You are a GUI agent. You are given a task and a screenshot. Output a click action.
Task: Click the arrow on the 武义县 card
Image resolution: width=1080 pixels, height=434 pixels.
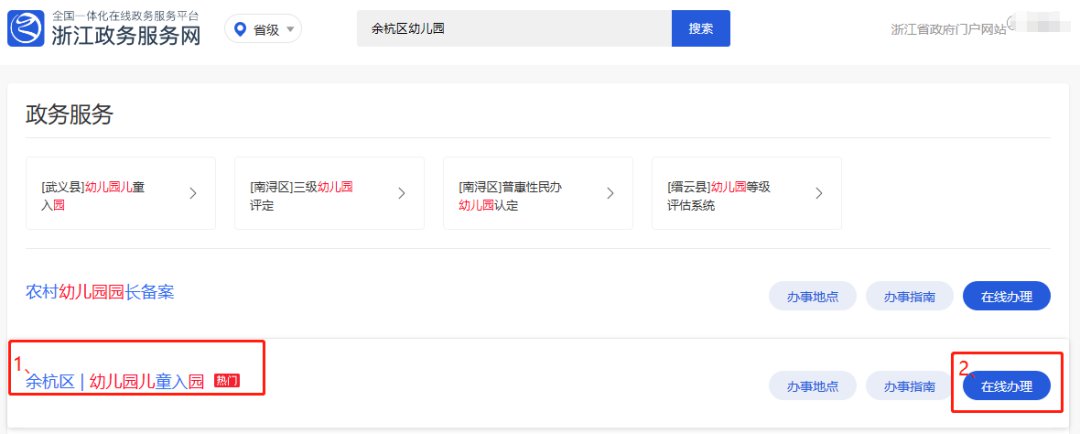pyautogui.click(x=193, y=194)
